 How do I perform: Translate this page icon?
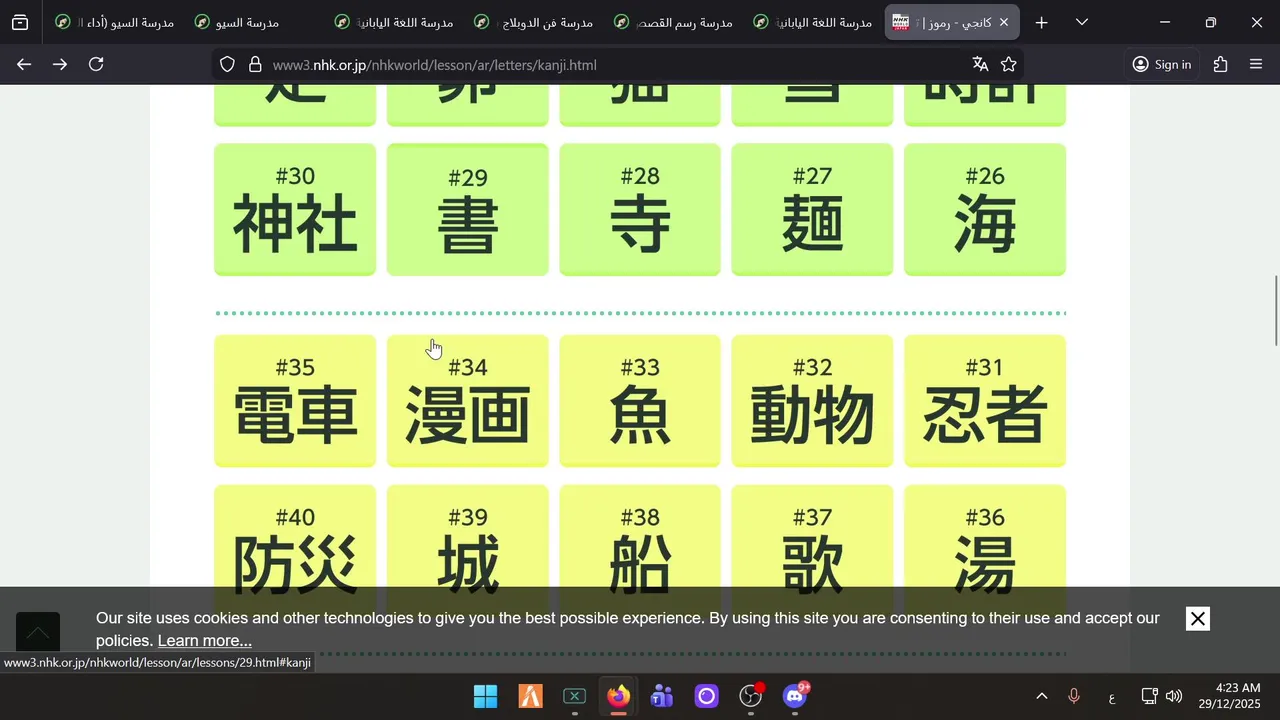pos(980,64)
